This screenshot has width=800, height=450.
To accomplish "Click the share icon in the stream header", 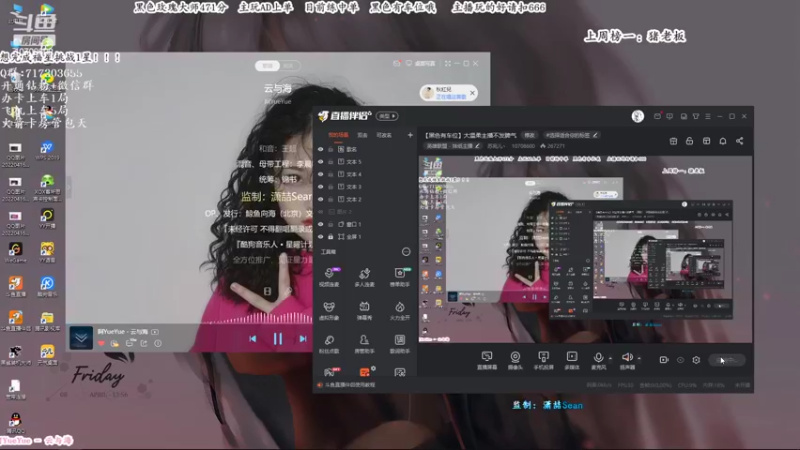I will coord(739,141).
